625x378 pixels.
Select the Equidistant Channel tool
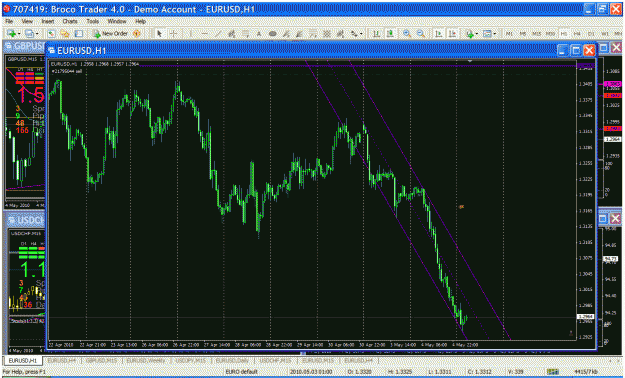232,34
